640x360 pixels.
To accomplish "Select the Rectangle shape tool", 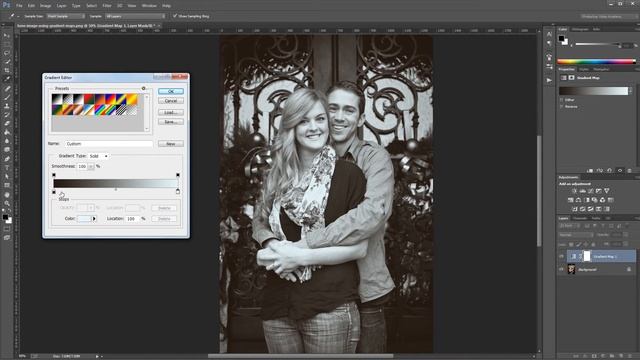I will [x=7, y=185].
